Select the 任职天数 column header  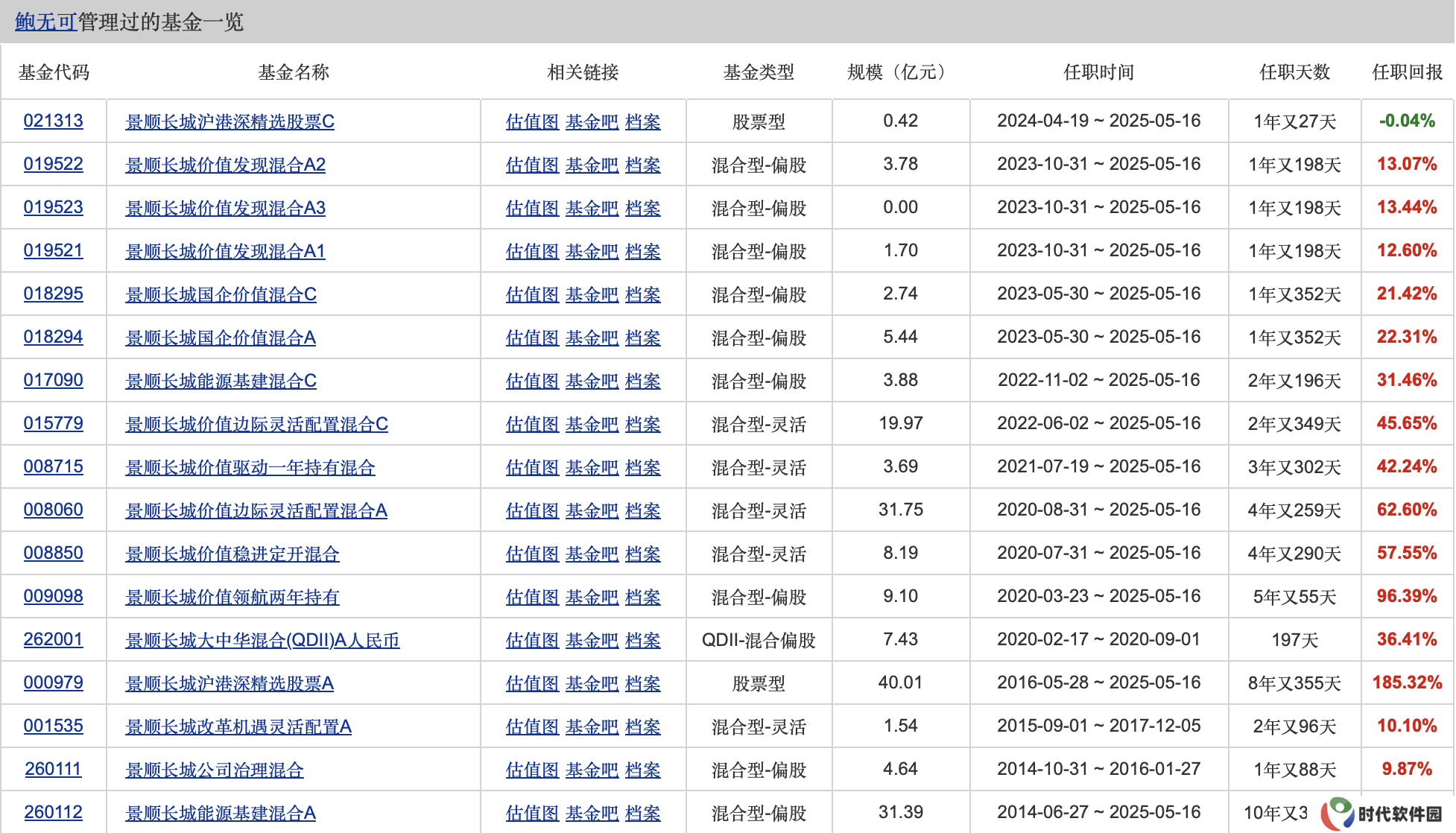1295,72
